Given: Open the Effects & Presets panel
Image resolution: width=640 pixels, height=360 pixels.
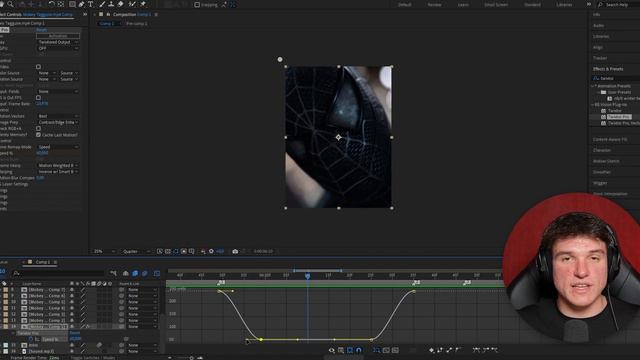Looking at the screenshot, I should pos(608,69).
